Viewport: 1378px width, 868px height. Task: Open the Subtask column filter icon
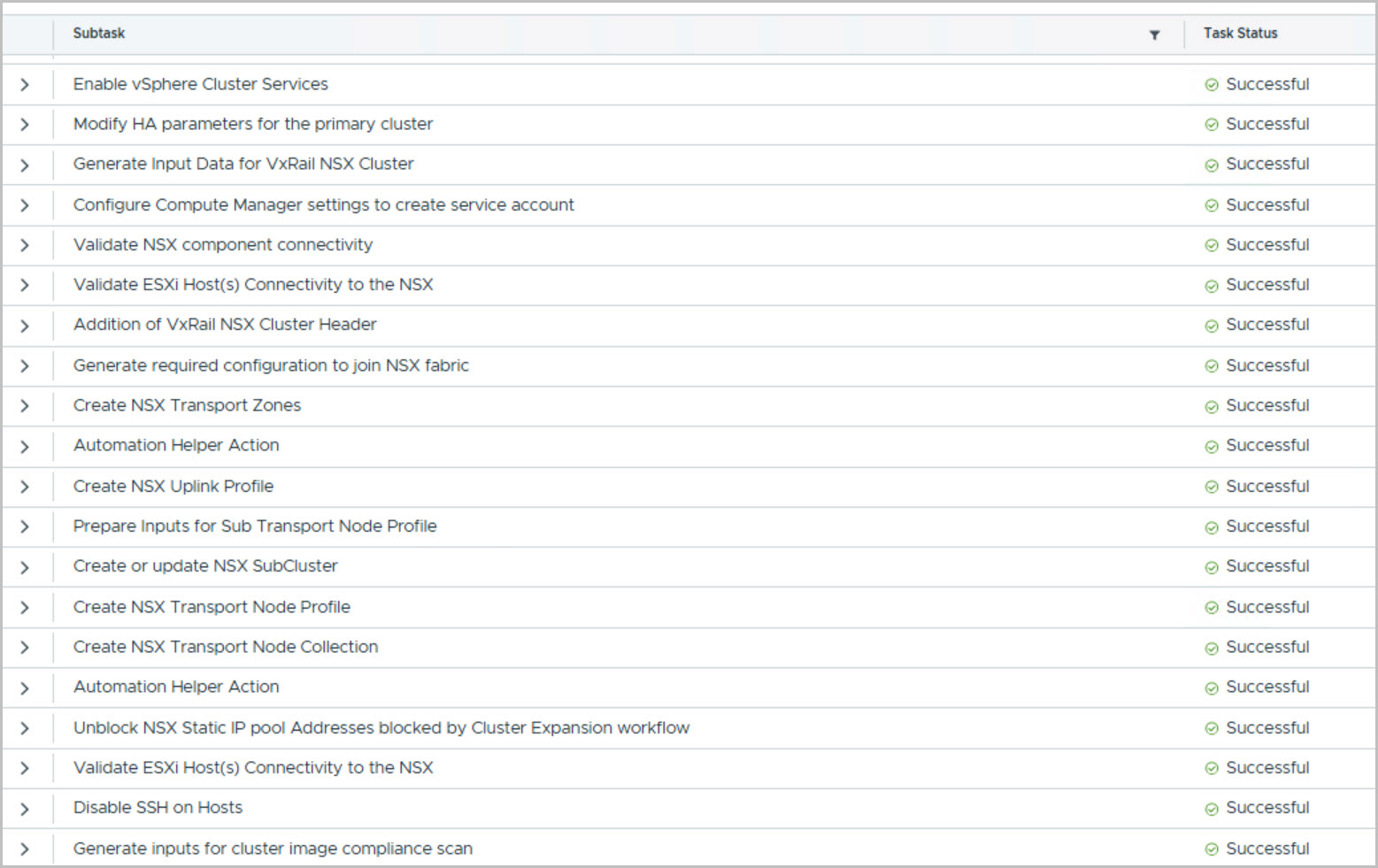[1154, 35]
